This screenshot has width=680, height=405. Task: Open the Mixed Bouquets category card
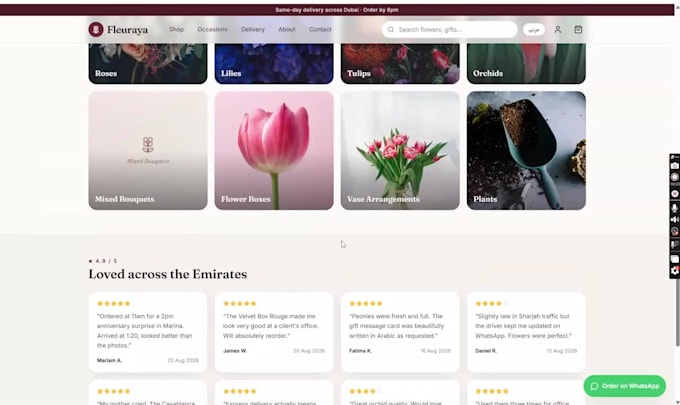148,150
